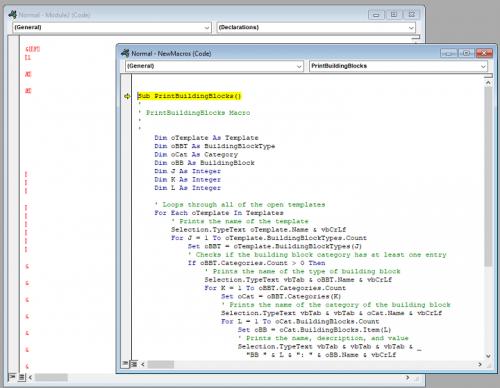Maximize the Module1 code window
The width and height of the screenshot is (500, 388).
[394, 15]
